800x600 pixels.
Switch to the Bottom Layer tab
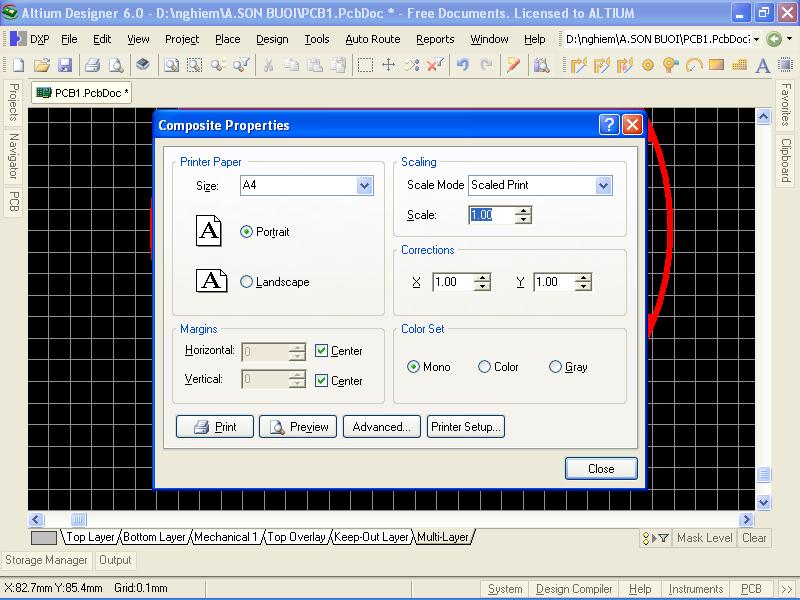tap(154, 537)
